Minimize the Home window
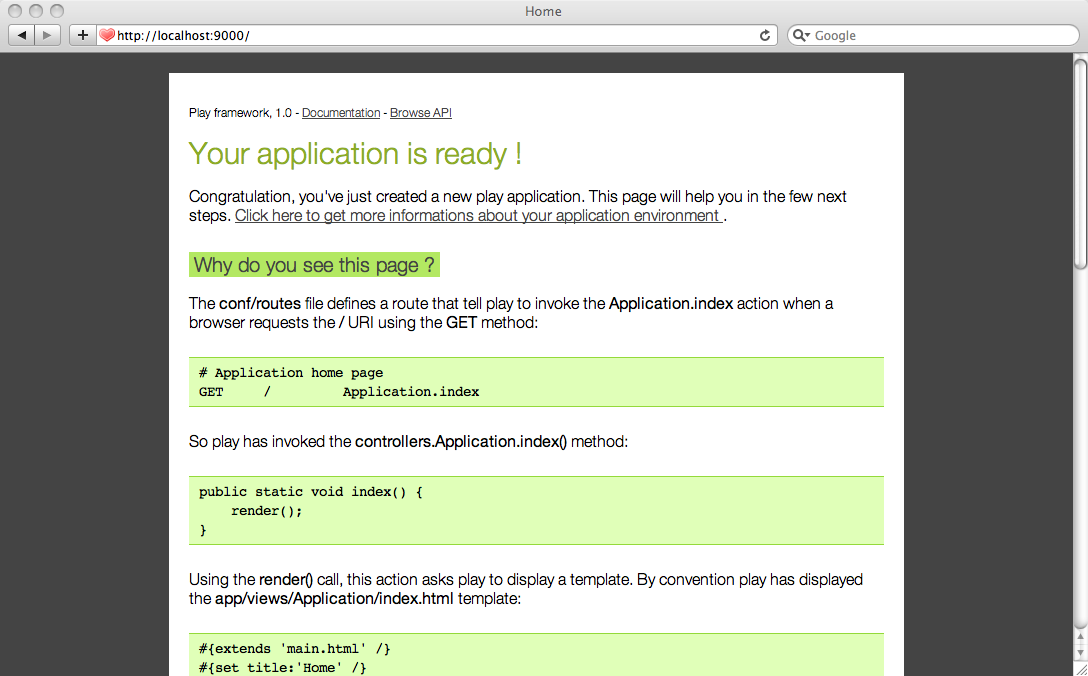This screenshot has width=1088, height=676. (x=36, y=11)
